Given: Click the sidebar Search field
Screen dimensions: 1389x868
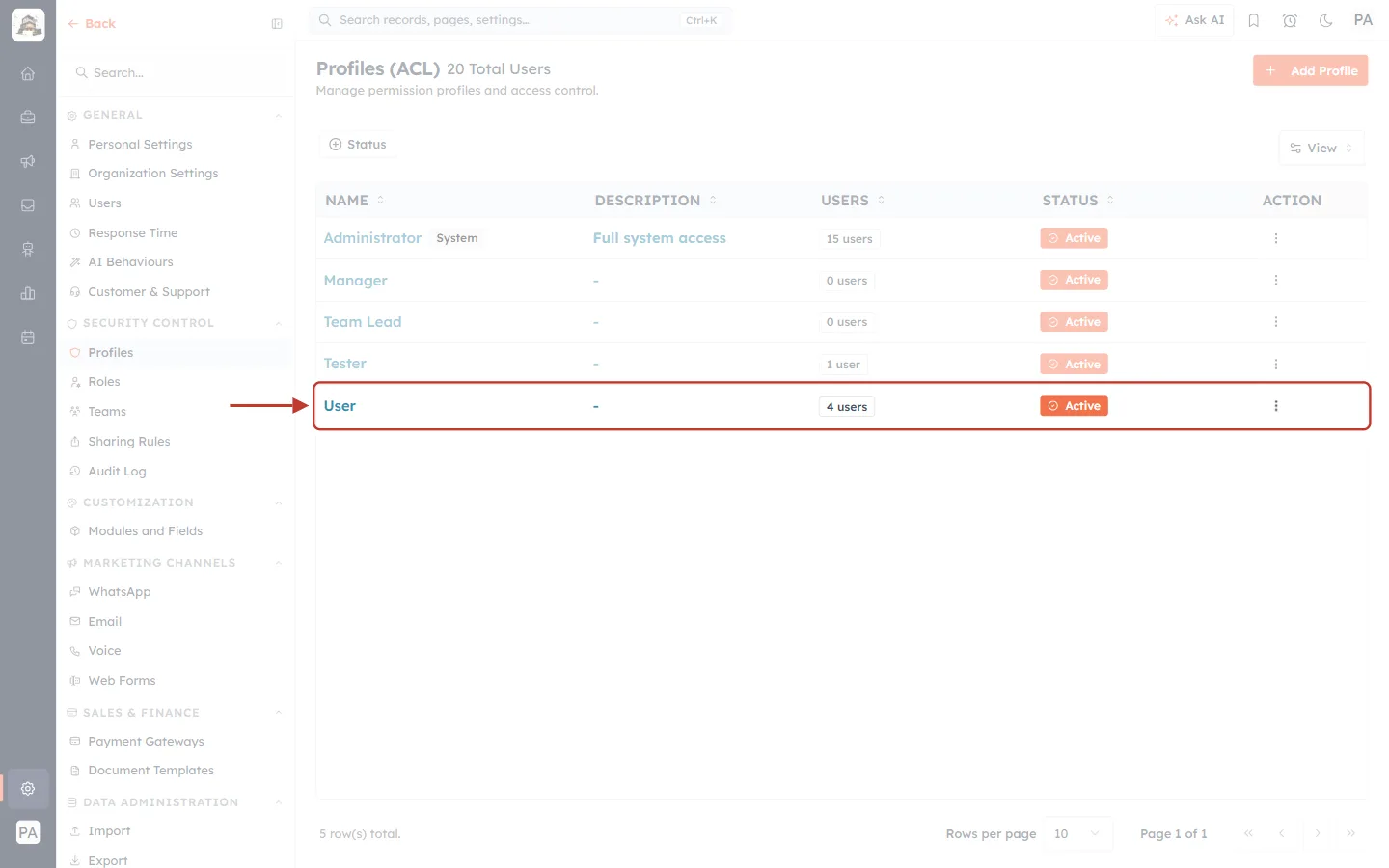Looking at the screenshot, I should point(175,73).
